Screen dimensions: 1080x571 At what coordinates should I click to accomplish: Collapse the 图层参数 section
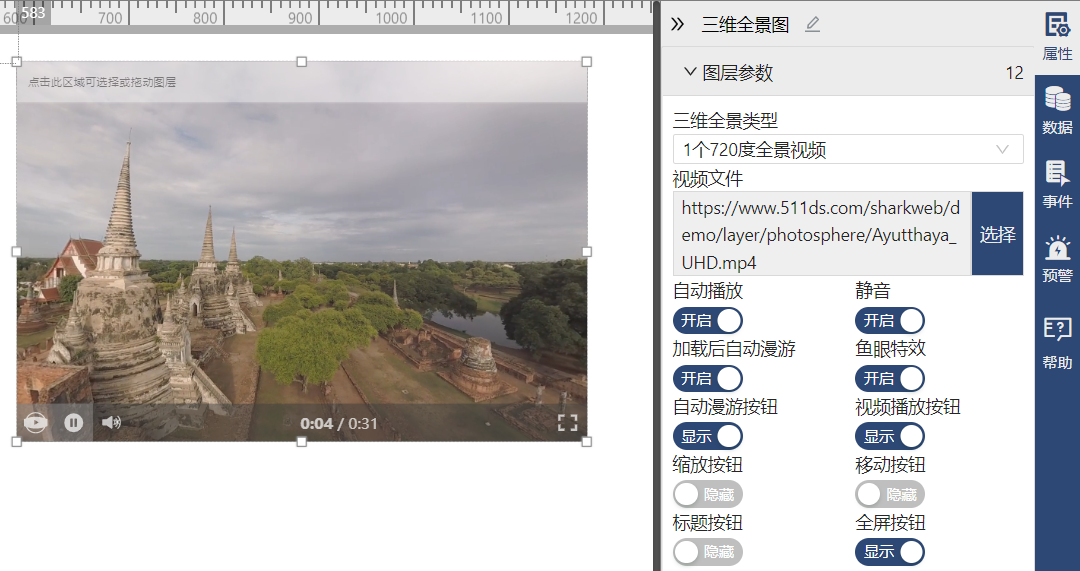690,72
